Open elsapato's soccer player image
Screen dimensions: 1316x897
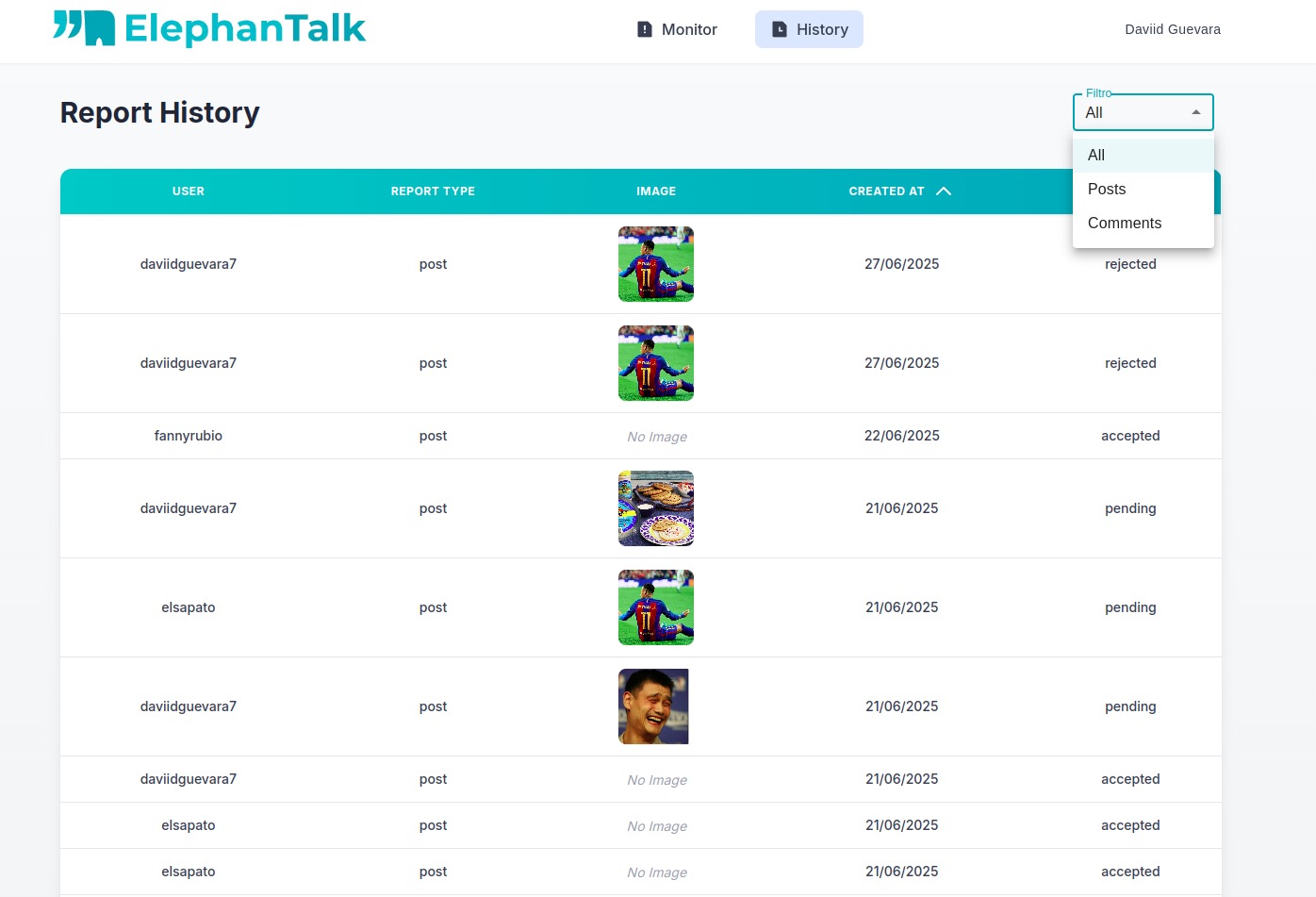tap(656, 607)
